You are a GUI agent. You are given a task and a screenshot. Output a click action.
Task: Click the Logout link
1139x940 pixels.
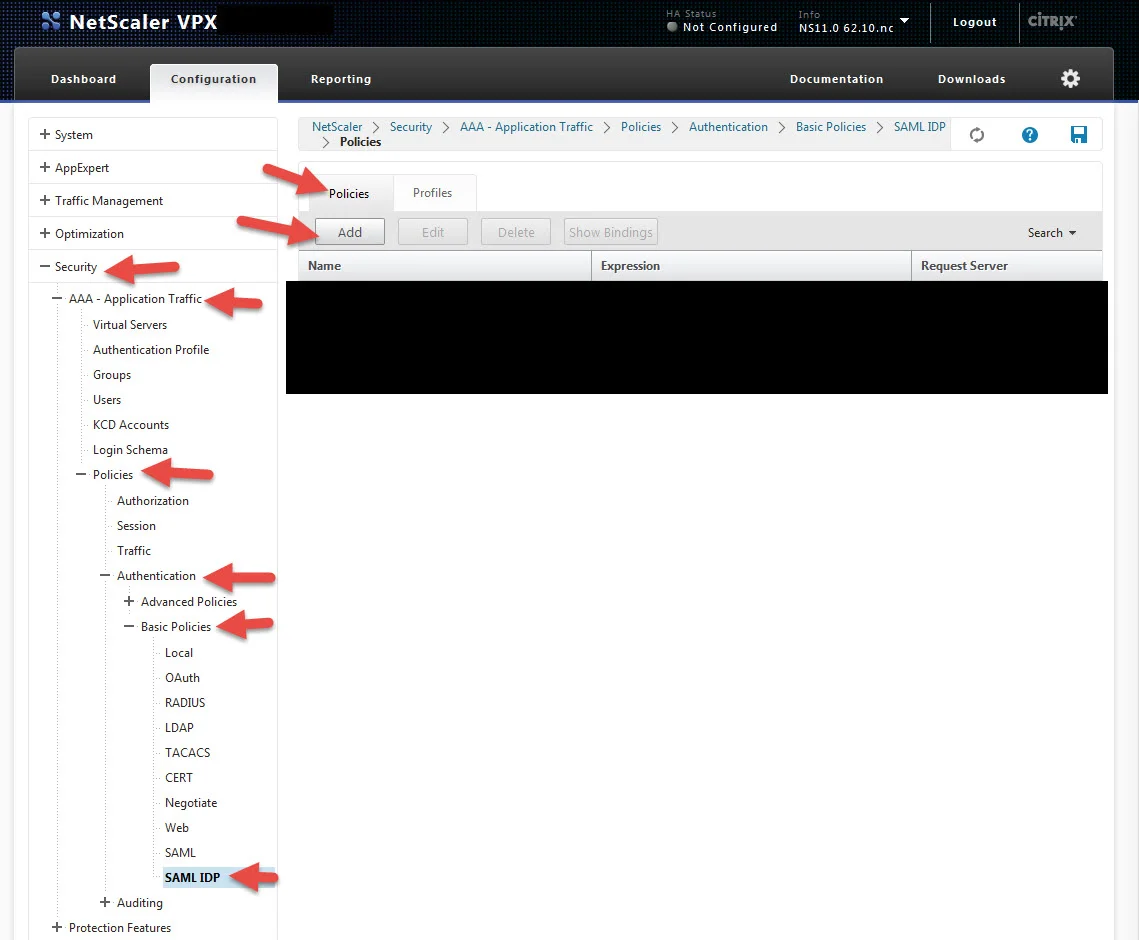tap(974, 23)
